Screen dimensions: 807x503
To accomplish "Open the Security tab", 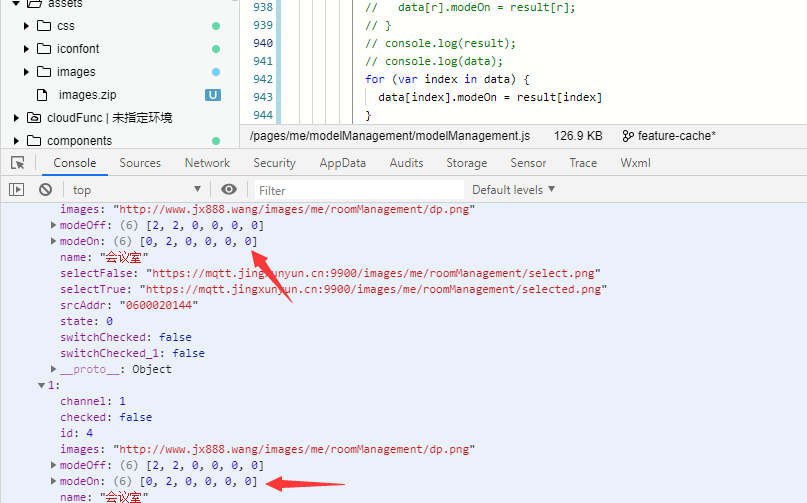I will 274,163.
